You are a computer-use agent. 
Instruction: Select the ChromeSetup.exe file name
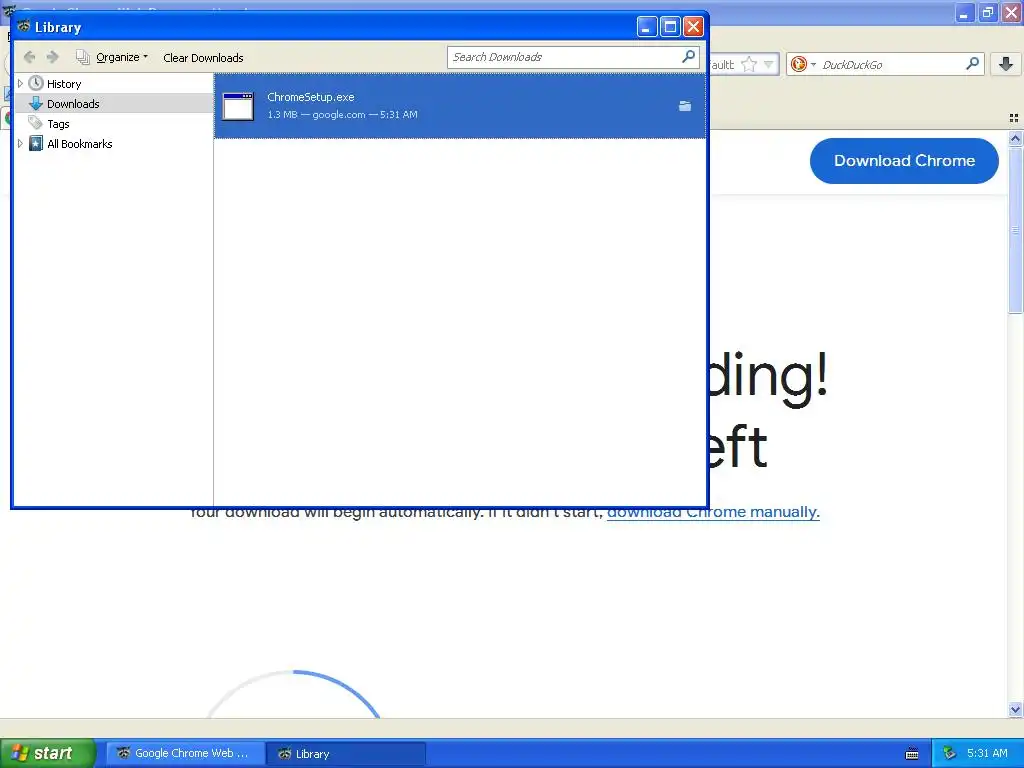(311, 97)
